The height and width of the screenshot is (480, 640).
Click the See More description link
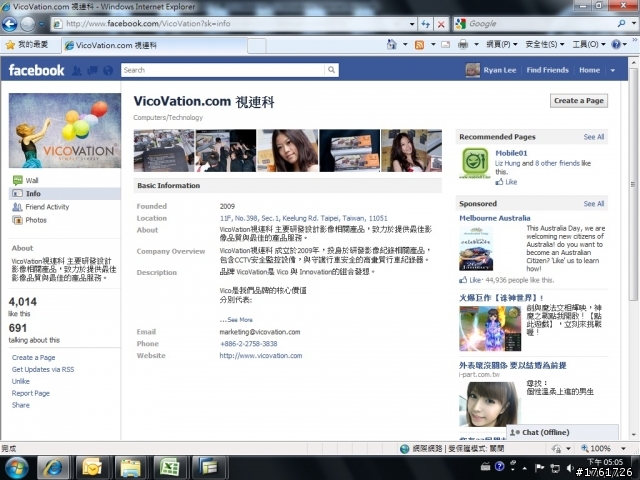(240, 320)
